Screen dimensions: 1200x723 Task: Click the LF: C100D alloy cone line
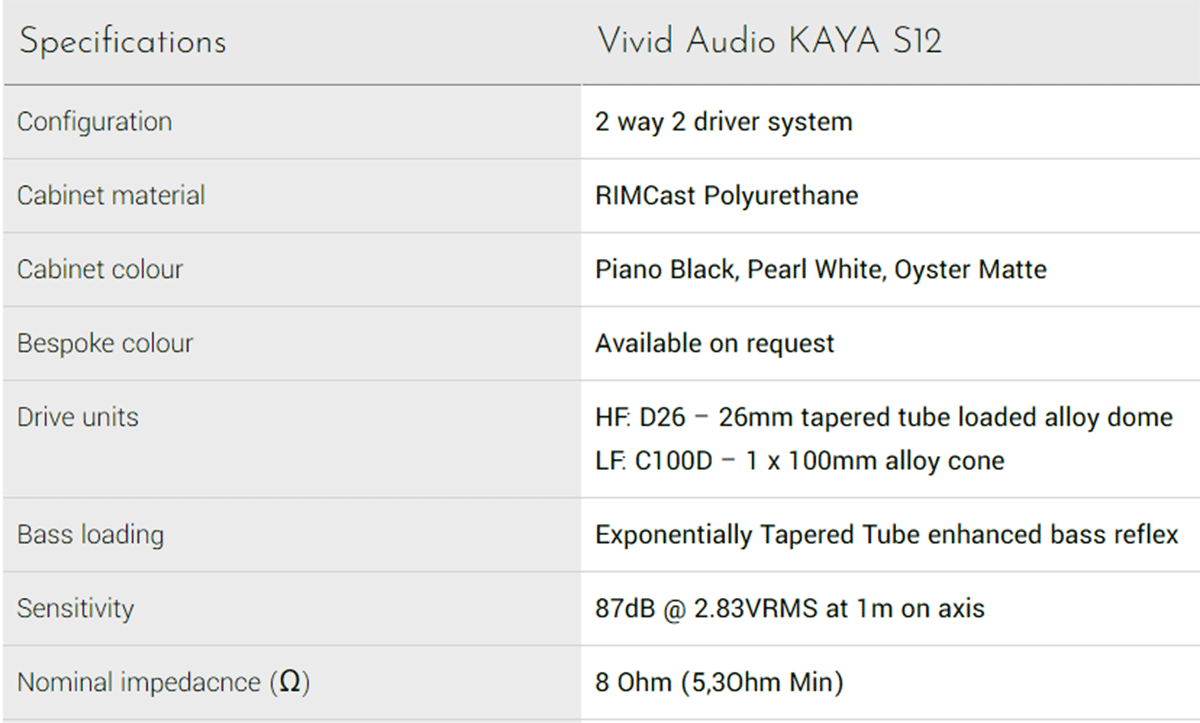coord(800,461)
